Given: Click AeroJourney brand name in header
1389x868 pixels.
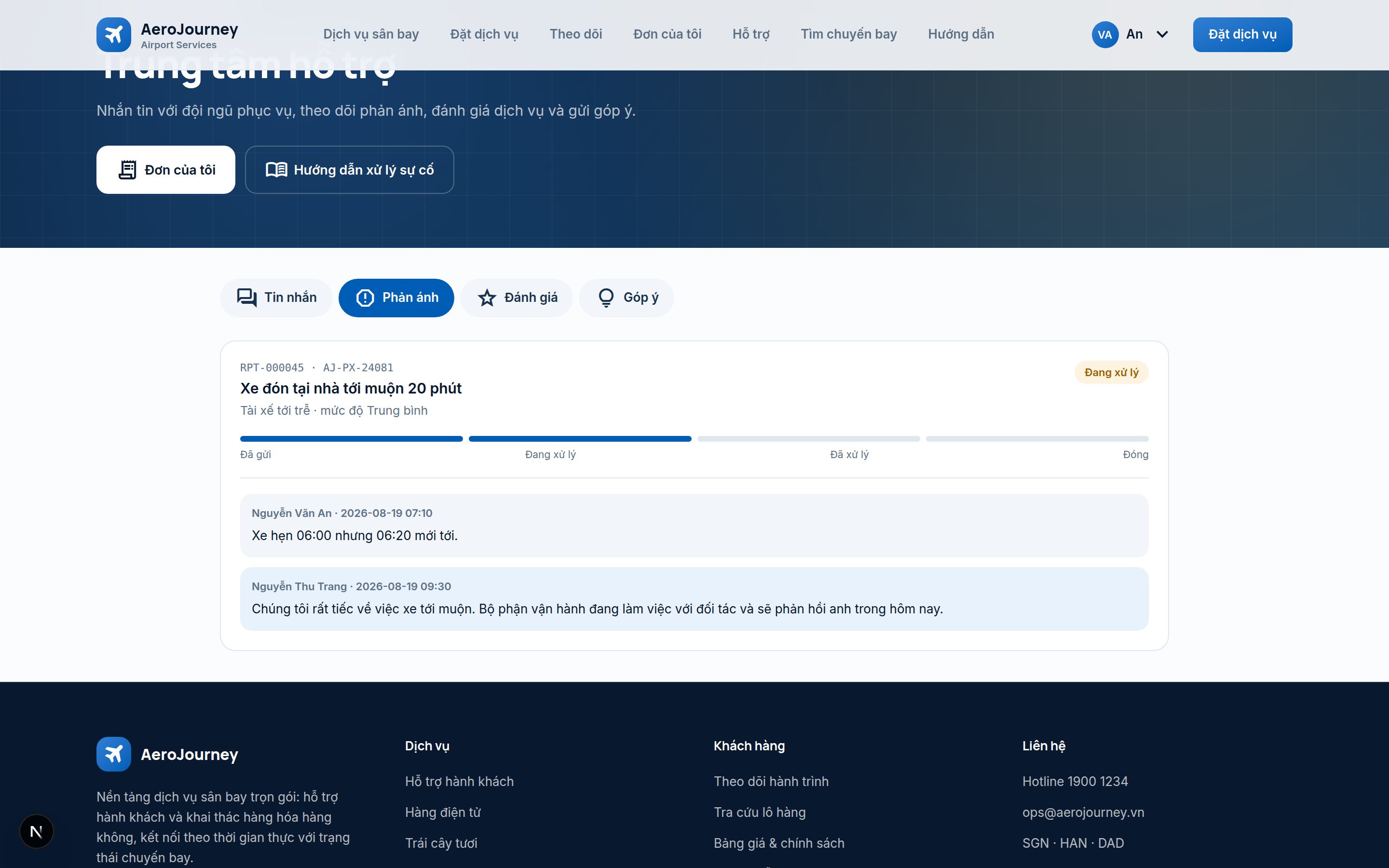Looking at the screenshot, I should (190, 29).
